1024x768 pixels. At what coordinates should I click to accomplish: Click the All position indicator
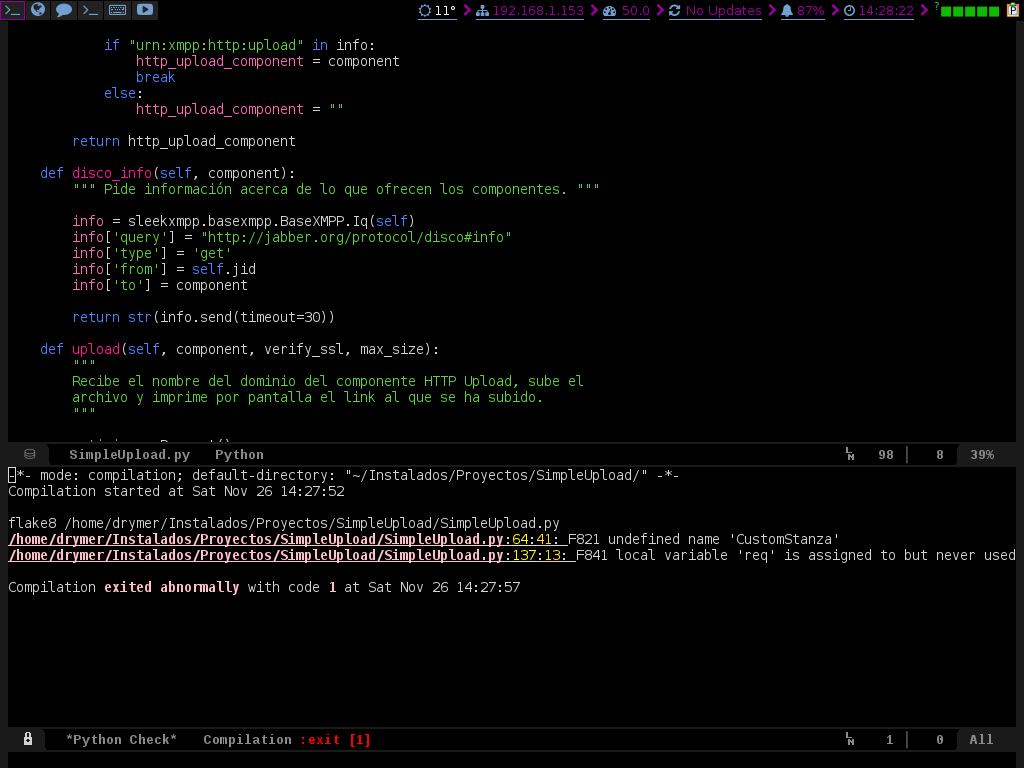981,739
